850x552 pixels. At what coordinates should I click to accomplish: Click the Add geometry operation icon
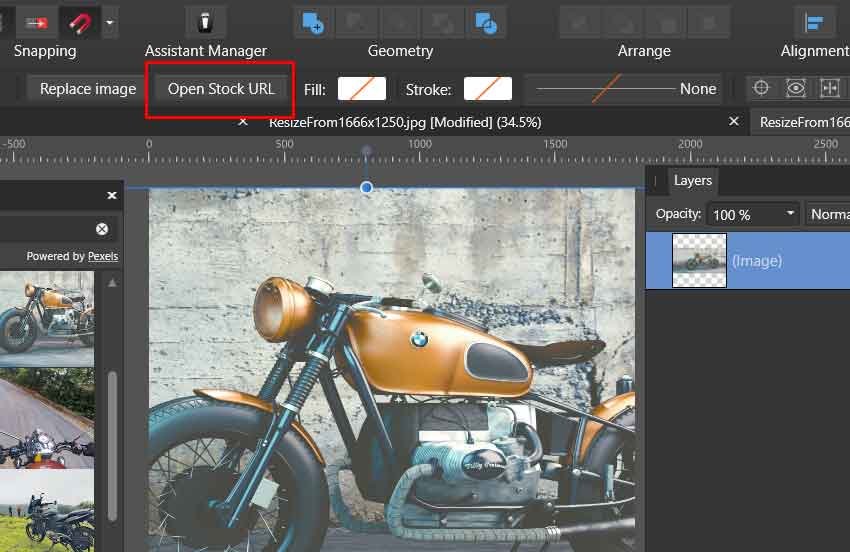pos(313,23)
